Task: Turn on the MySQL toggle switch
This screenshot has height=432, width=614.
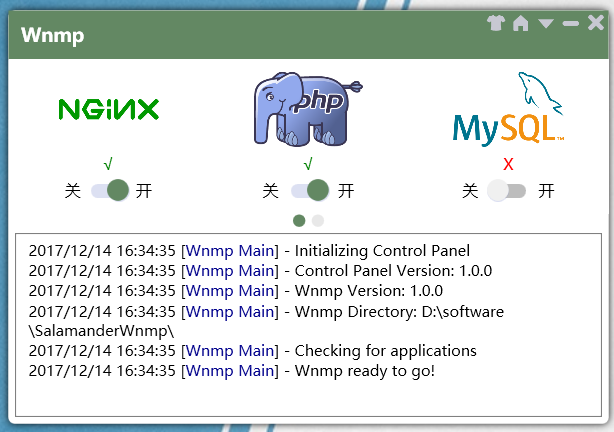Action: click(x=506, y=191)
